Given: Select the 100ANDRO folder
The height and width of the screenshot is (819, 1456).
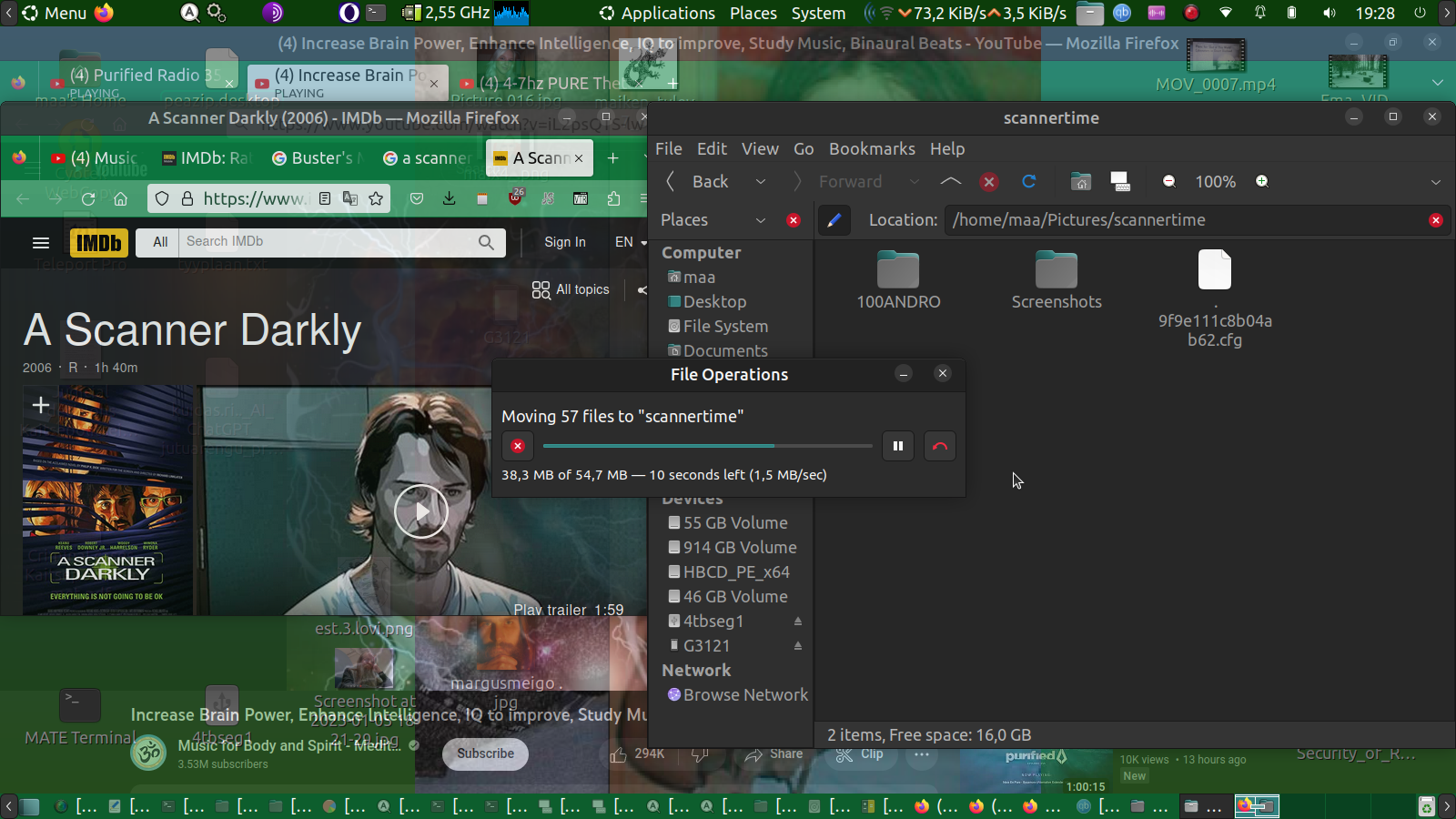Looking at the screenshot, I should 898,280.
